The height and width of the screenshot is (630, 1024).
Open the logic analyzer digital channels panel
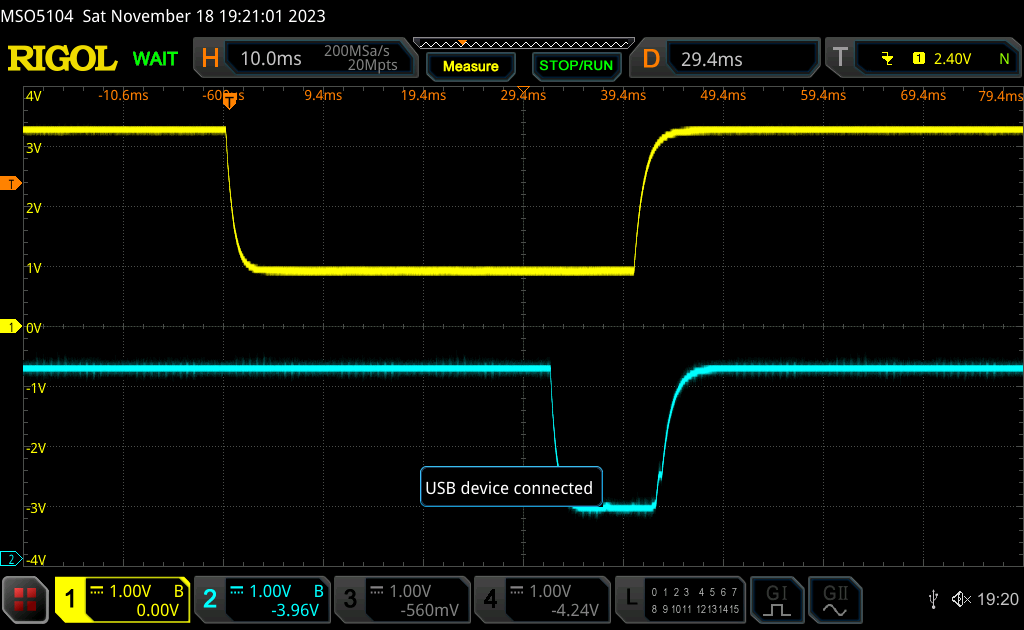click(680, 599)
